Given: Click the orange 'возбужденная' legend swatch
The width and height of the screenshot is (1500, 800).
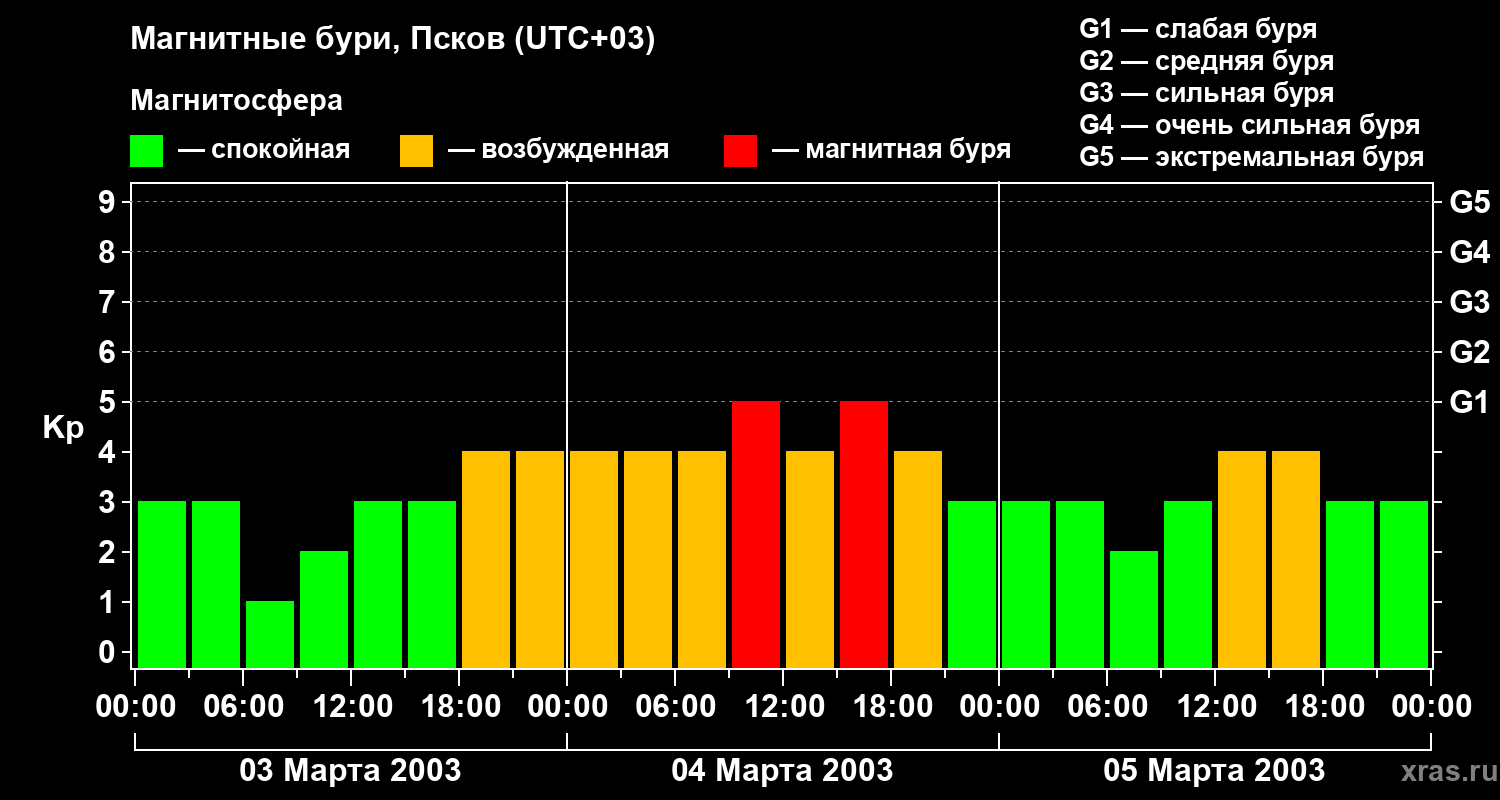Looking at the screenshot, I should 416,151.
